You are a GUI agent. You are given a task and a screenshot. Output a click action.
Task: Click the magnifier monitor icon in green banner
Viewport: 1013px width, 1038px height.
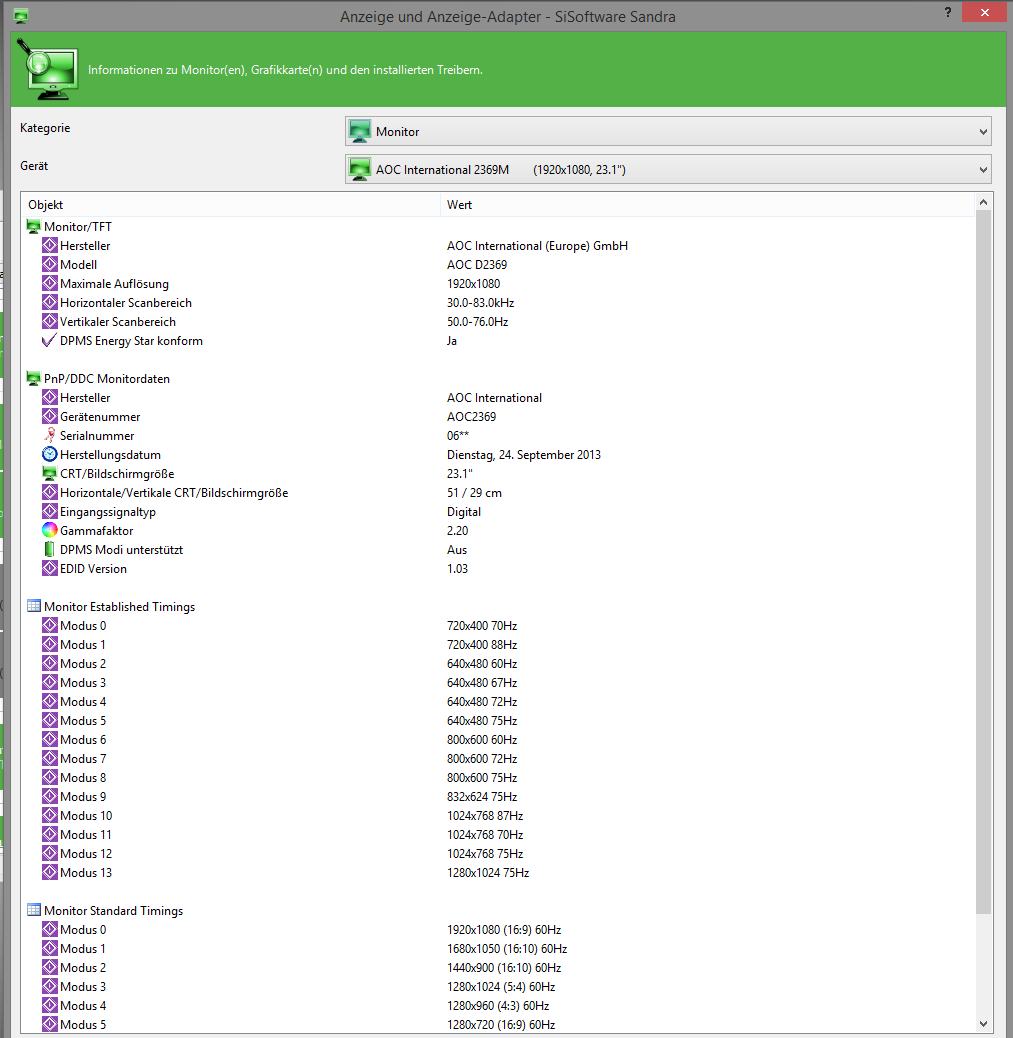pyautogui.click(x=48, y=69)
